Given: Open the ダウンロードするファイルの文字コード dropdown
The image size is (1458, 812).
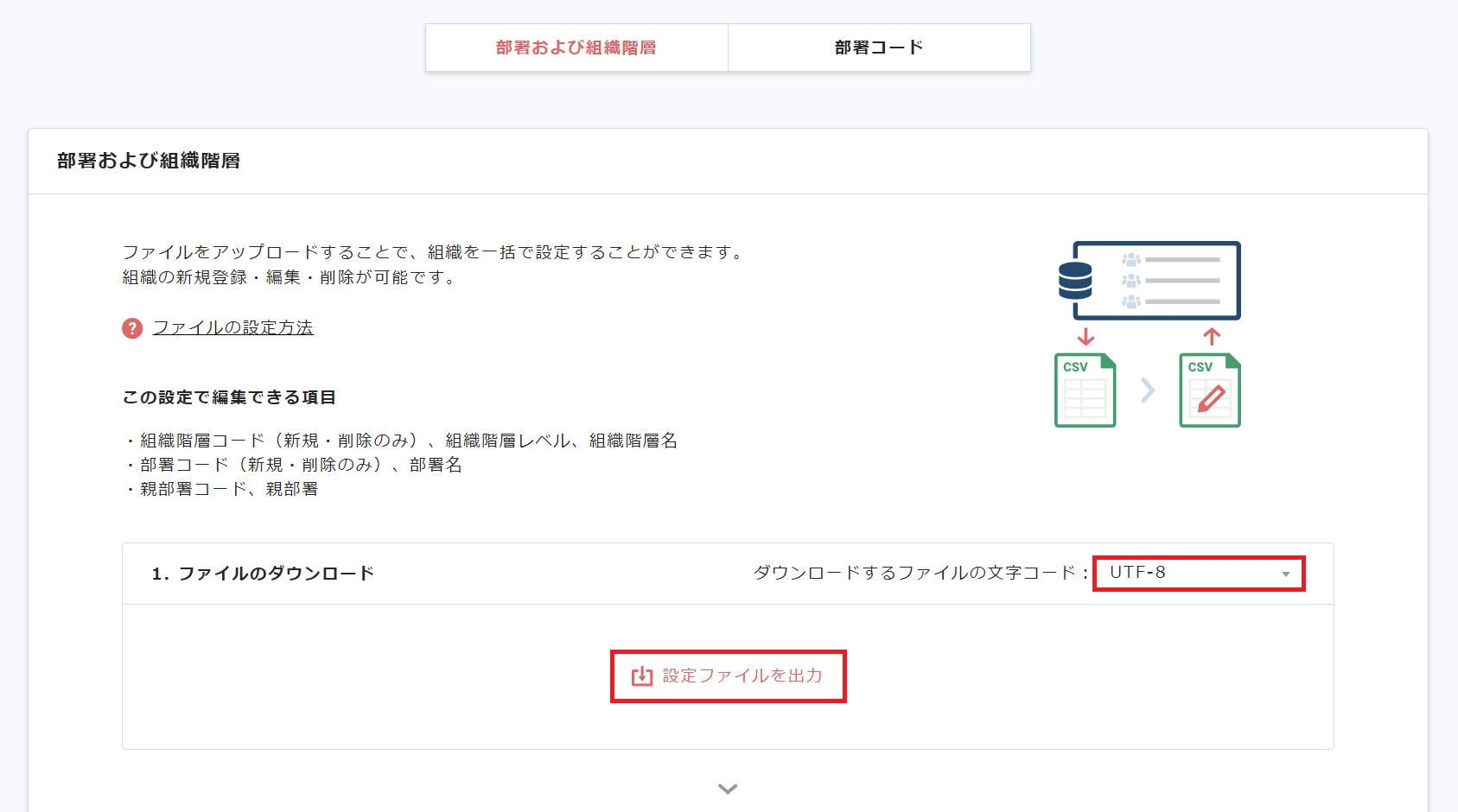Looking at the screenshot, I should pyautogui.click(x=1199, y=573).
